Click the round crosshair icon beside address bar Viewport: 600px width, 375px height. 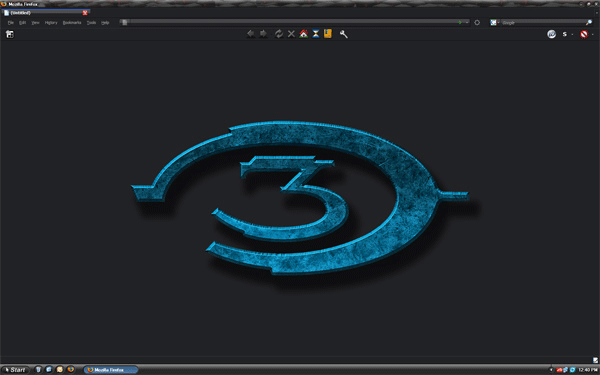pyautogui.click(x=477, y=23)
